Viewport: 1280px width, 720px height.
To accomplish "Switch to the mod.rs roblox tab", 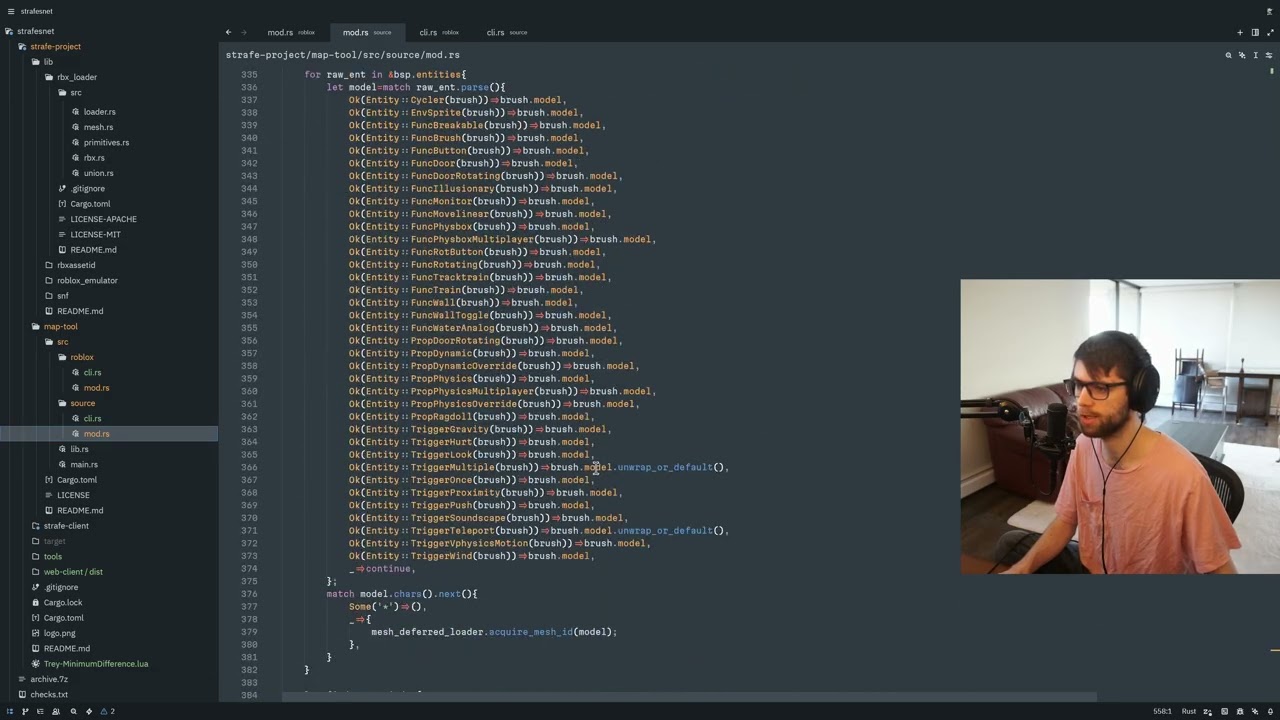I will (290, 32).
